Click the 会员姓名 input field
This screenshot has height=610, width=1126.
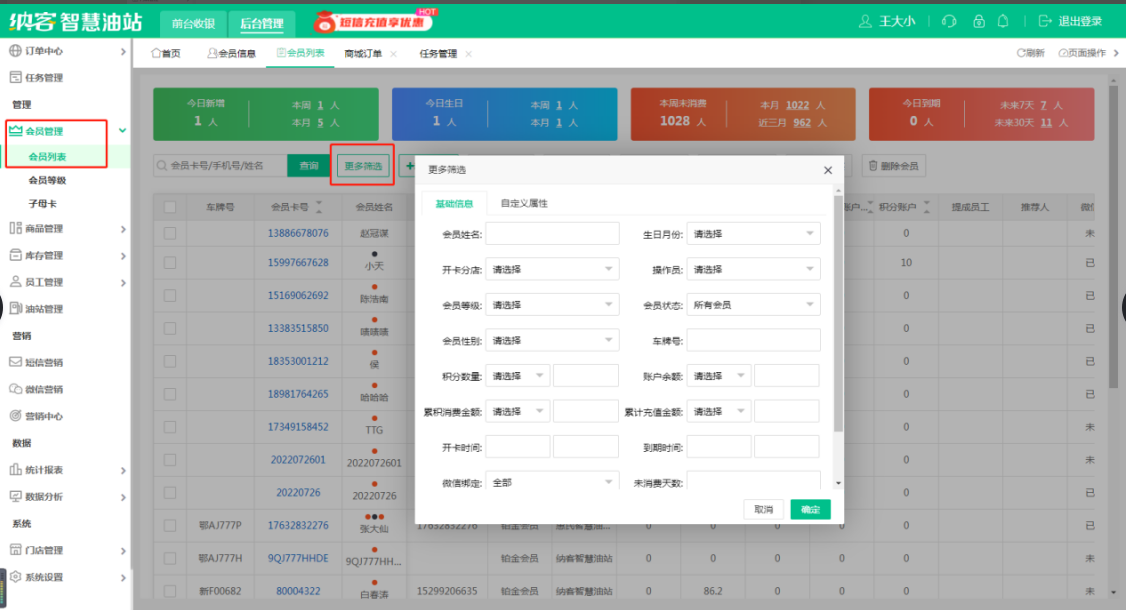pos(552,234)
